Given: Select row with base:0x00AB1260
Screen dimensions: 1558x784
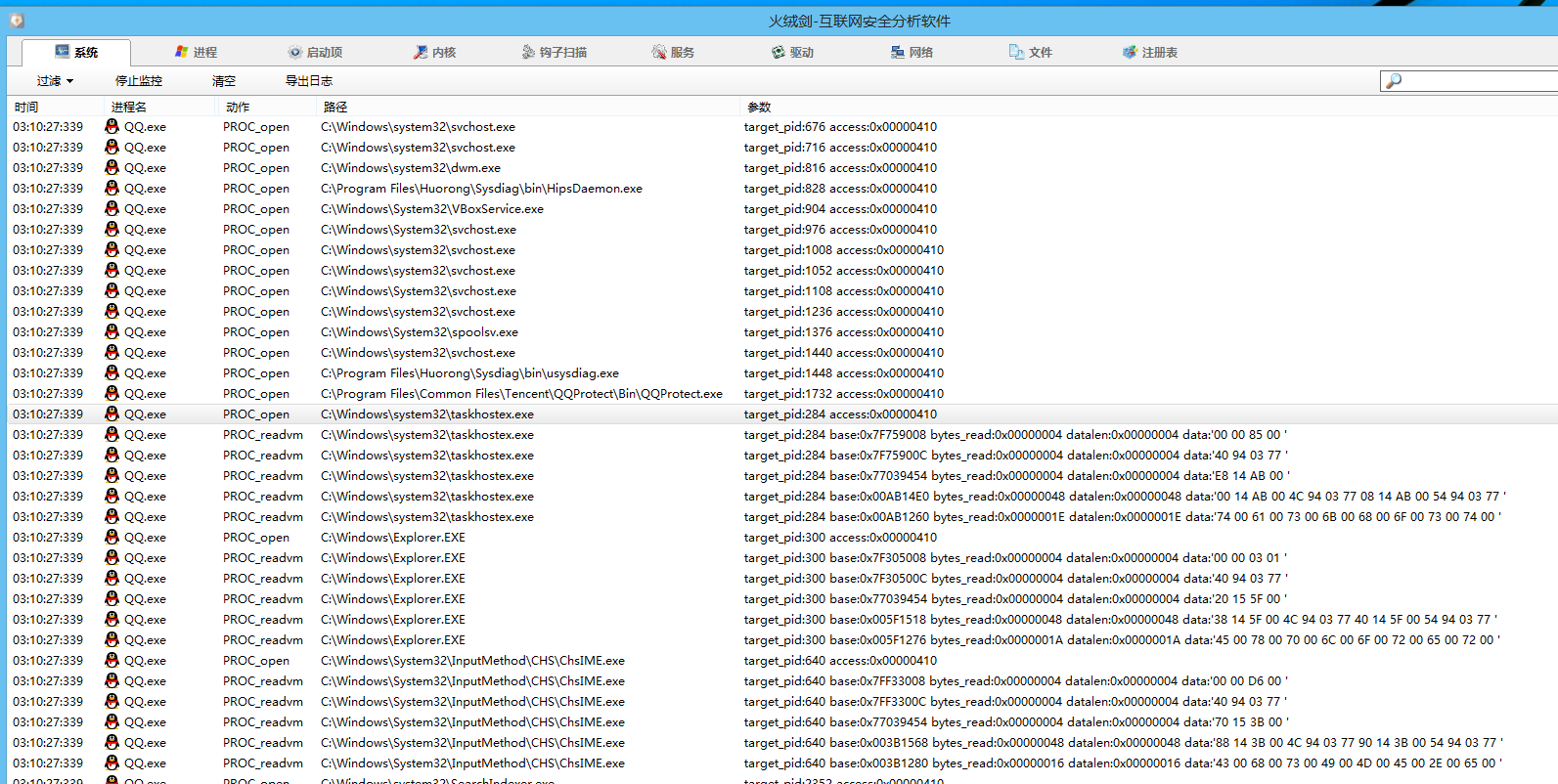Looking at the screenshot, I should pos(782,517).
